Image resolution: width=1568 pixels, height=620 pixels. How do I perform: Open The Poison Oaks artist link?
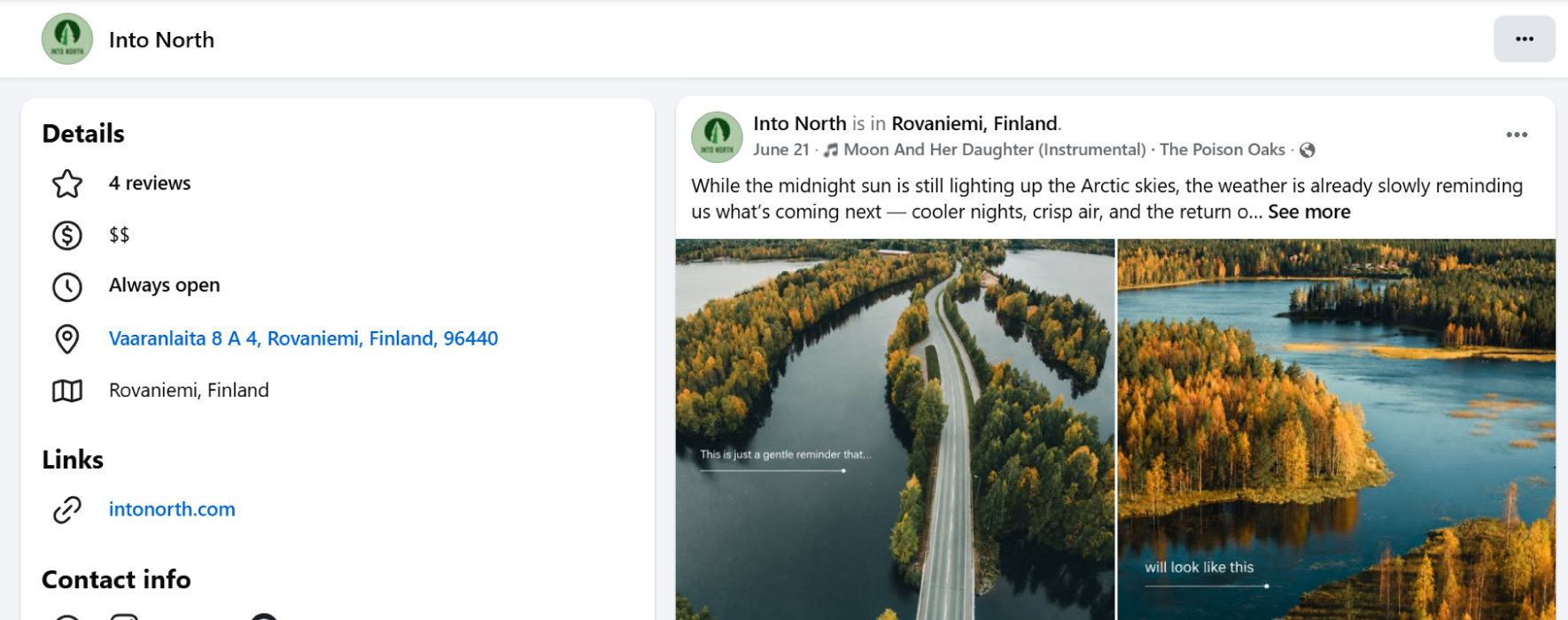coord(1222,150)
